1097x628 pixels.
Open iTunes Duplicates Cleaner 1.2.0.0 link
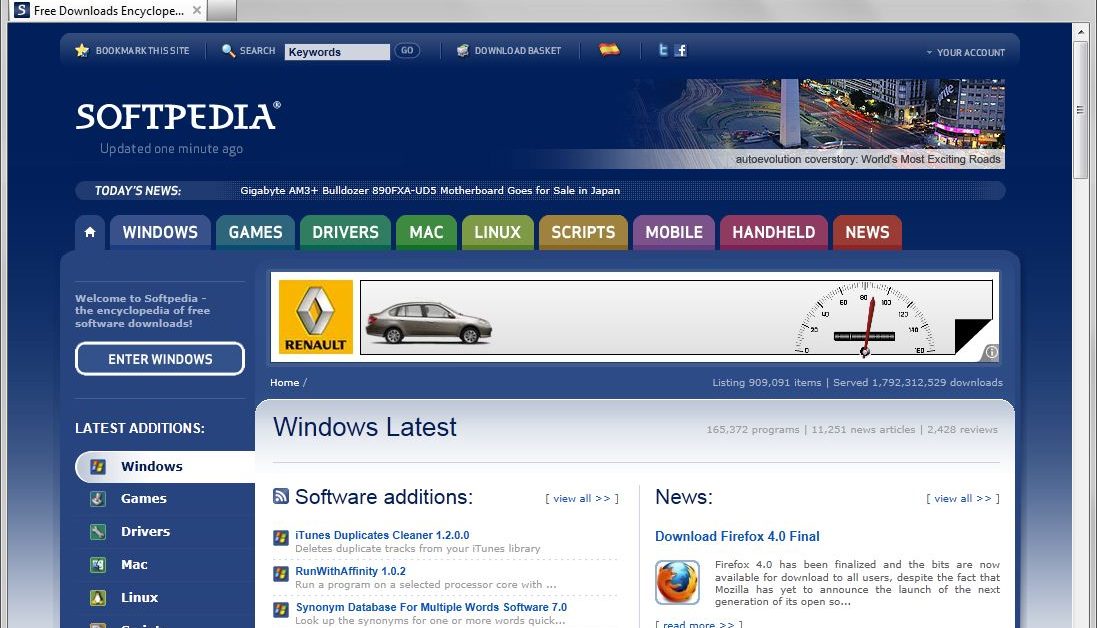tap(382, 535)
